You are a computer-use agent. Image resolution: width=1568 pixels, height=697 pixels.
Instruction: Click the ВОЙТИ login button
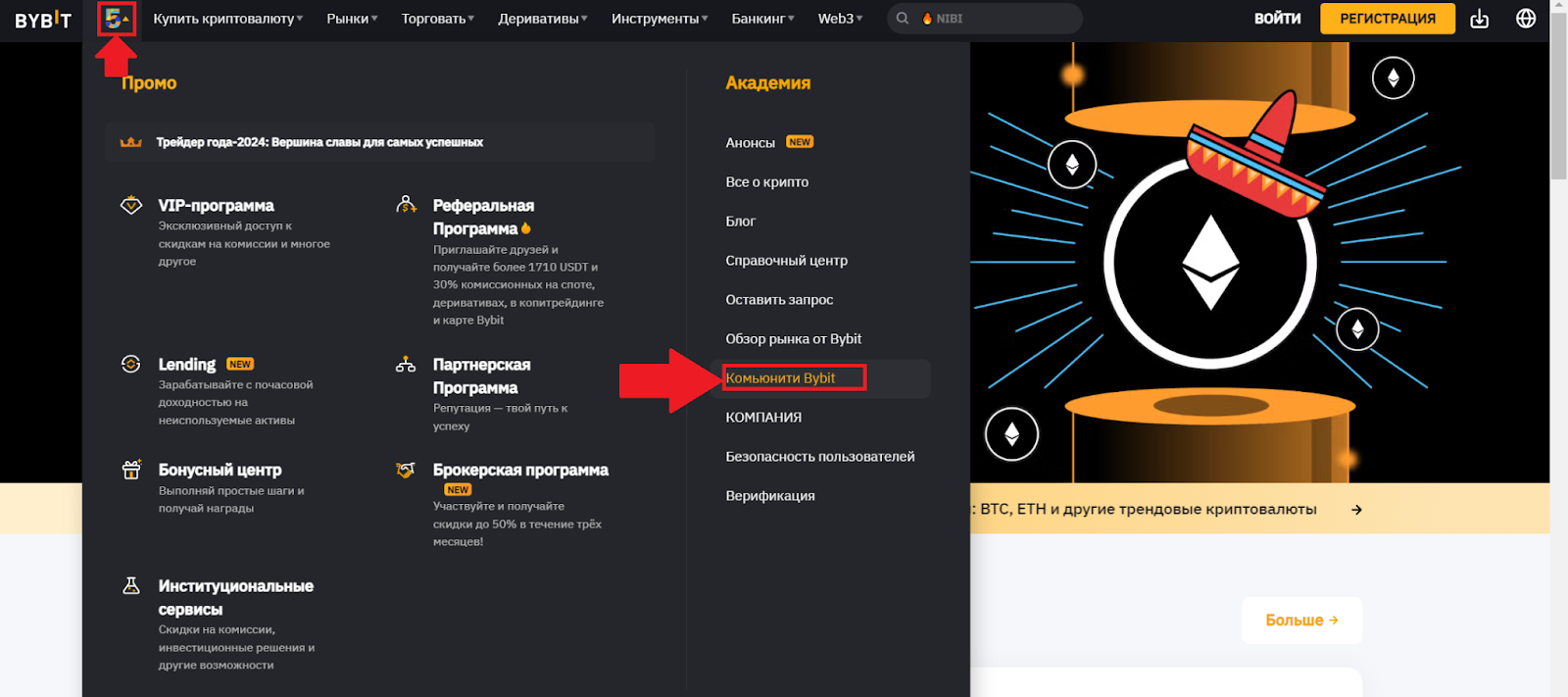[x=1278, y=19]
